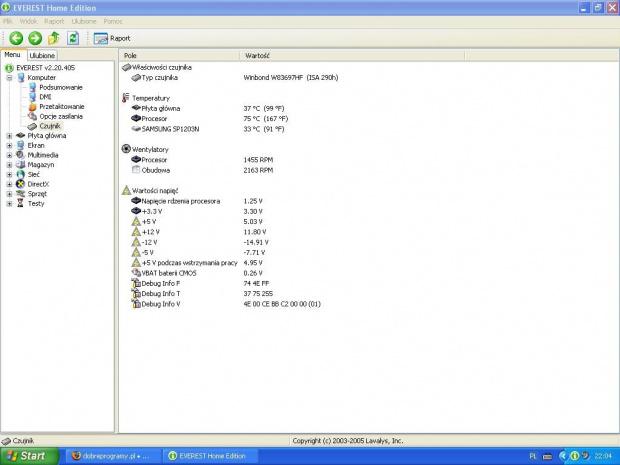Open Opcje zasilania in the tree
Image resolution: width=620 pixels, height=465 pixels.
point(61,116)
